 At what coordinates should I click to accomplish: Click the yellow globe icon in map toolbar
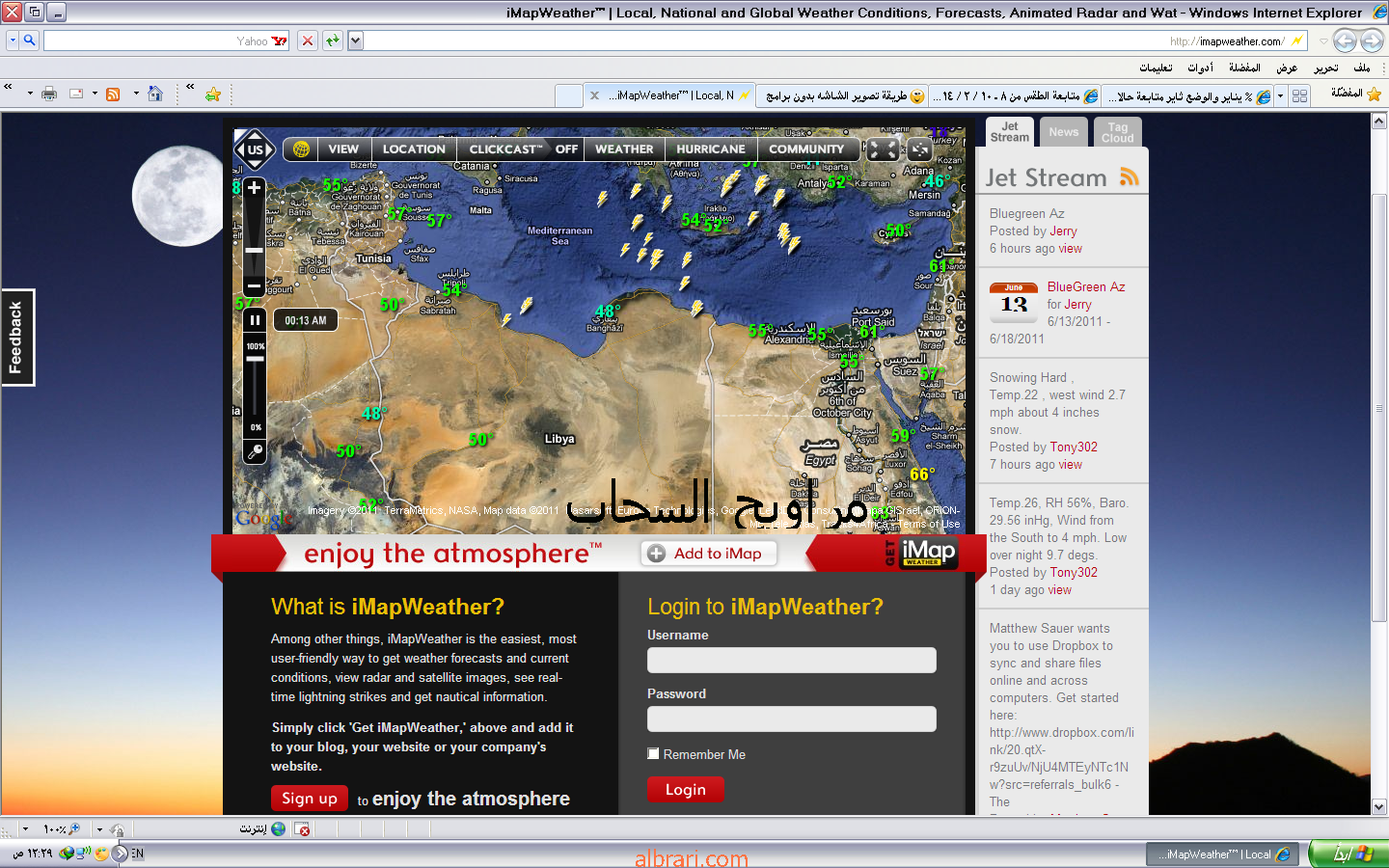tap(301, 149)
